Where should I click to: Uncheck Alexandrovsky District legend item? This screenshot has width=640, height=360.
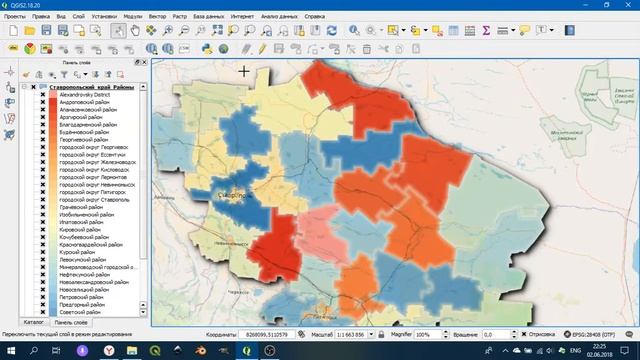(42, 95)
